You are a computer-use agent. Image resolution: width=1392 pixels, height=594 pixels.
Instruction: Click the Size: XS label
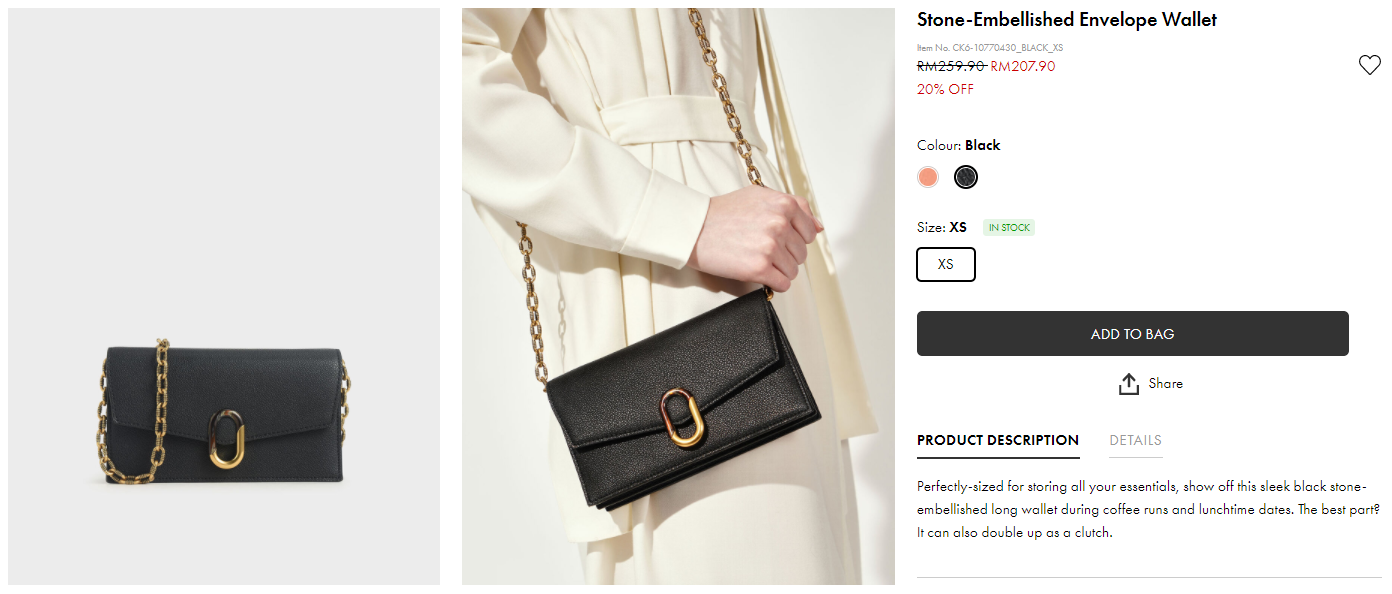click(941, 227)
